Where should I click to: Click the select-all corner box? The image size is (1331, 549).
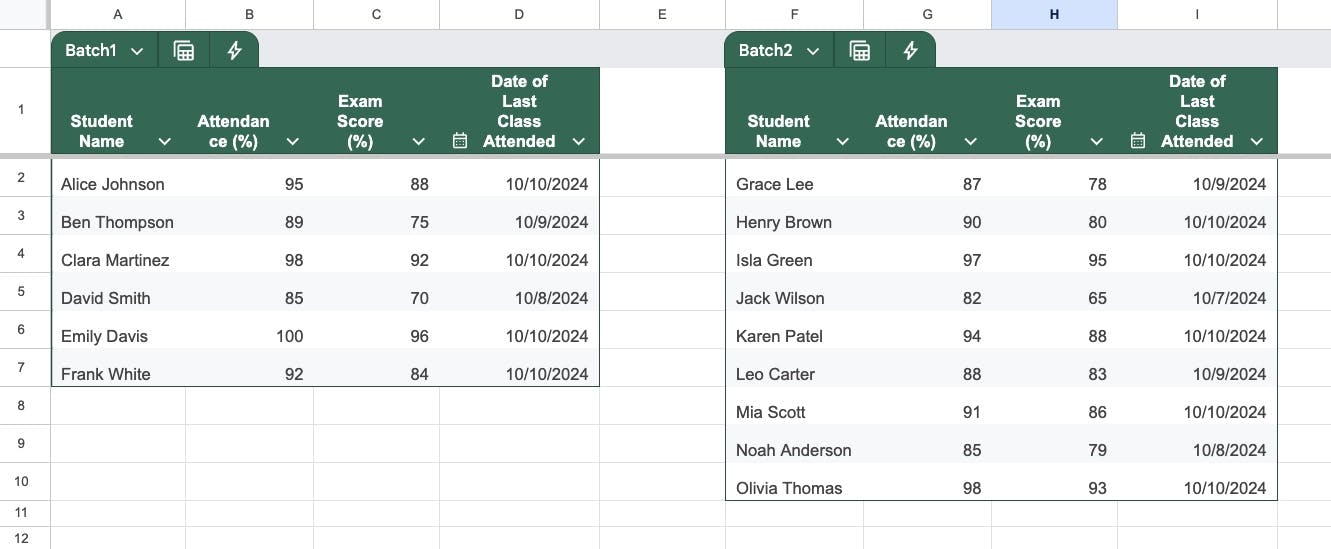coord(24,14)
